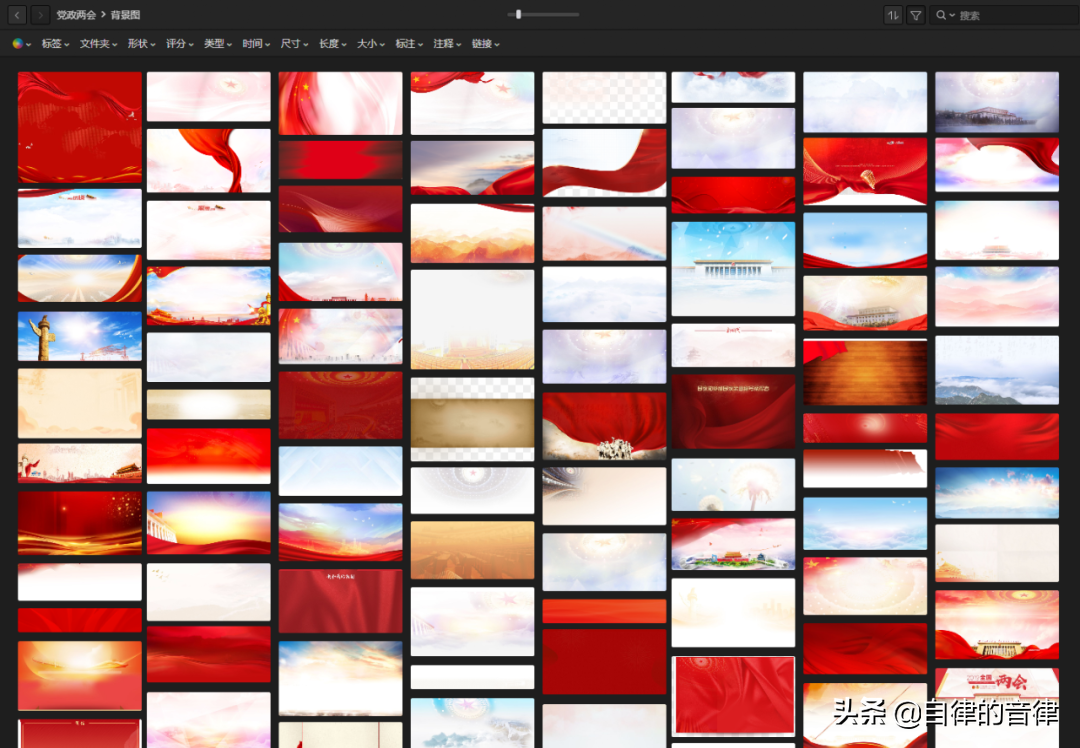This screenshot has height=748, width=1080.
Task: Select the orange mountain ranges thumbnail
Action: (472, 233)
